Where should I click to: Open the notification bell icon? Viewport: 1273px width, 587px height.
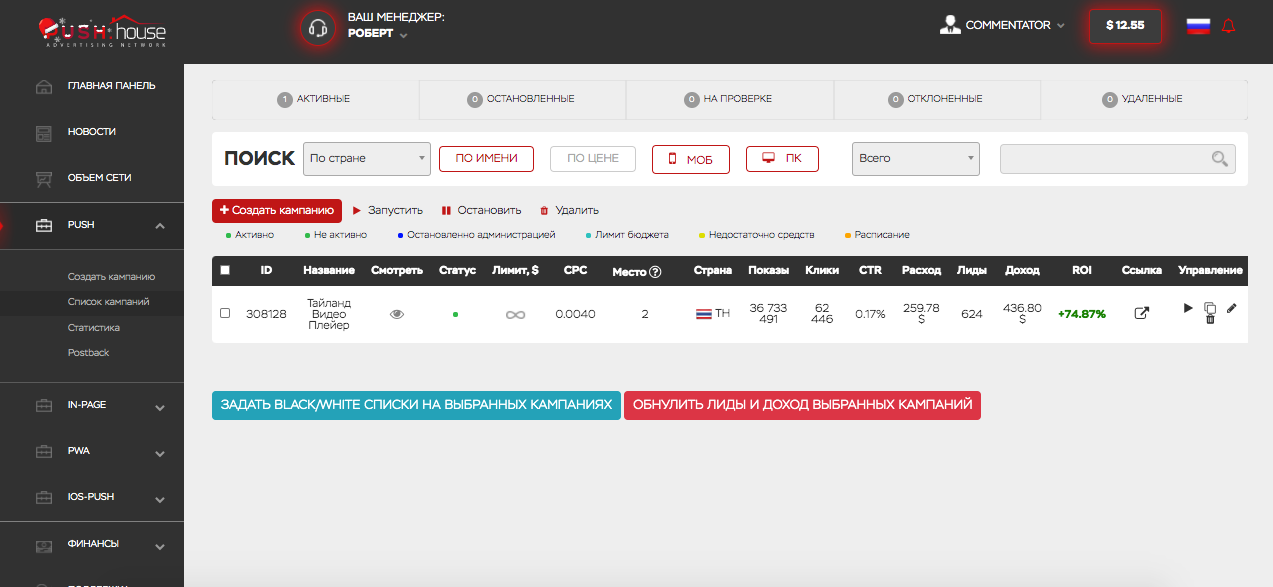pos(1229,26)
